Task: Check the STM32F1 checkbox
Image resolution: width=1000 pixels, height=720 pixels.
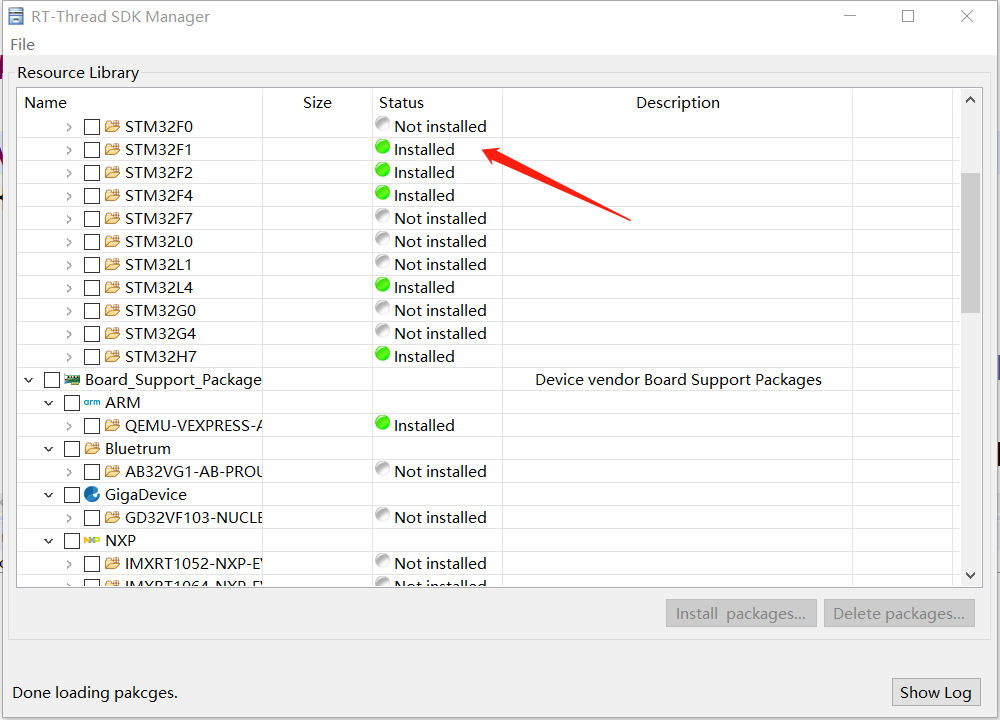Action: (92, 150)
